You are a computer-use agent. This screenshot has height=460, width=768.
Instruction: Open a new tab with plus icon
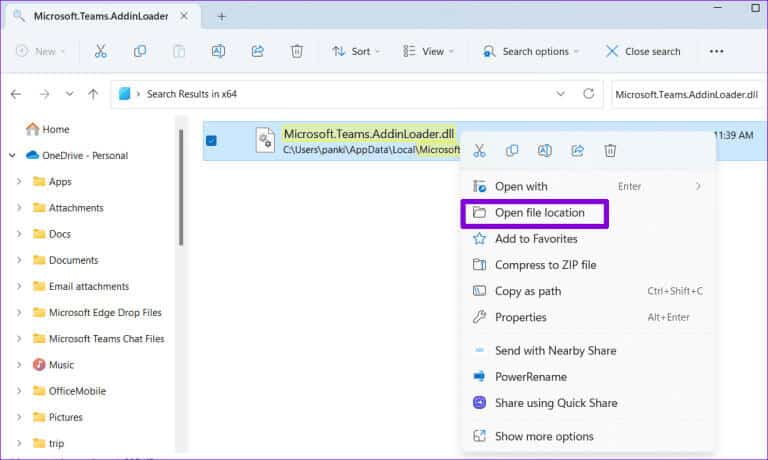pyautogui.click(x=221, y=17)
